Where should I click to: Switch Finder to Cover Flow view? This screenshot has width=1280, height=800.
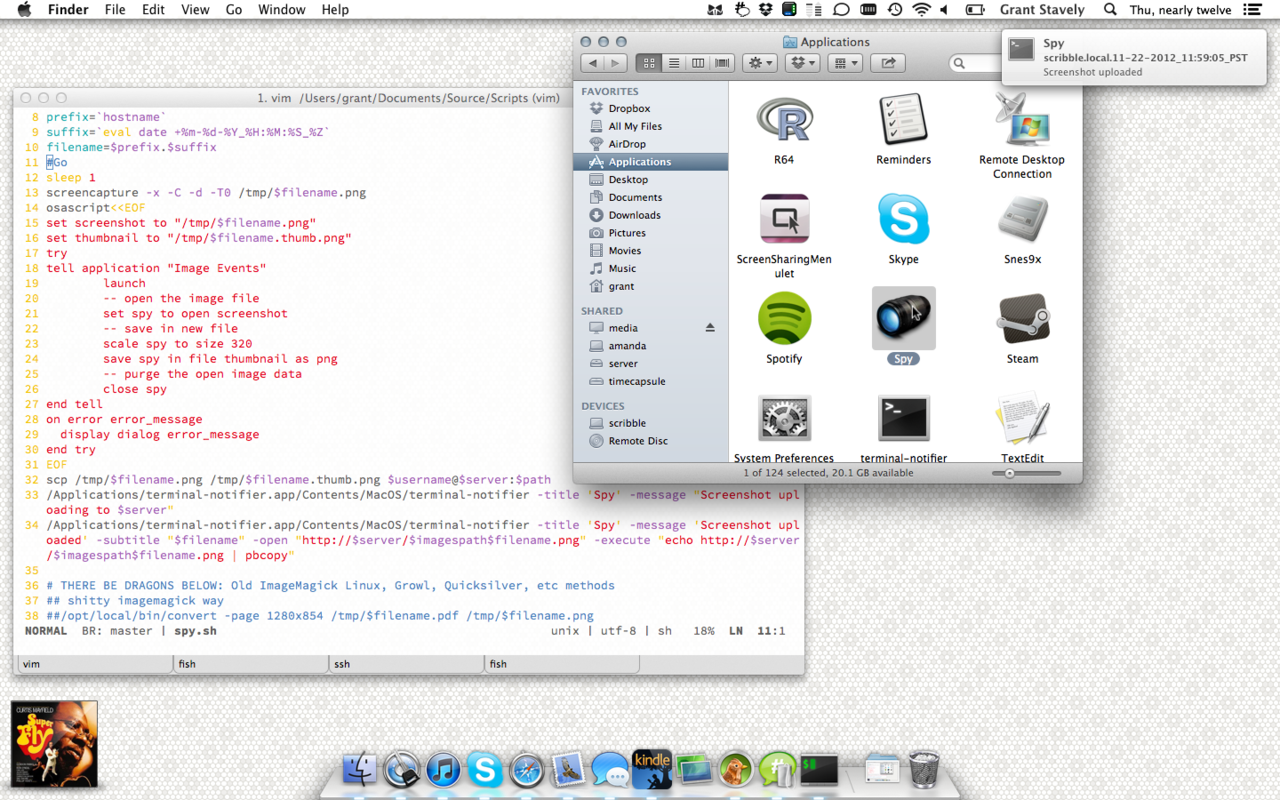click(722, 63)
